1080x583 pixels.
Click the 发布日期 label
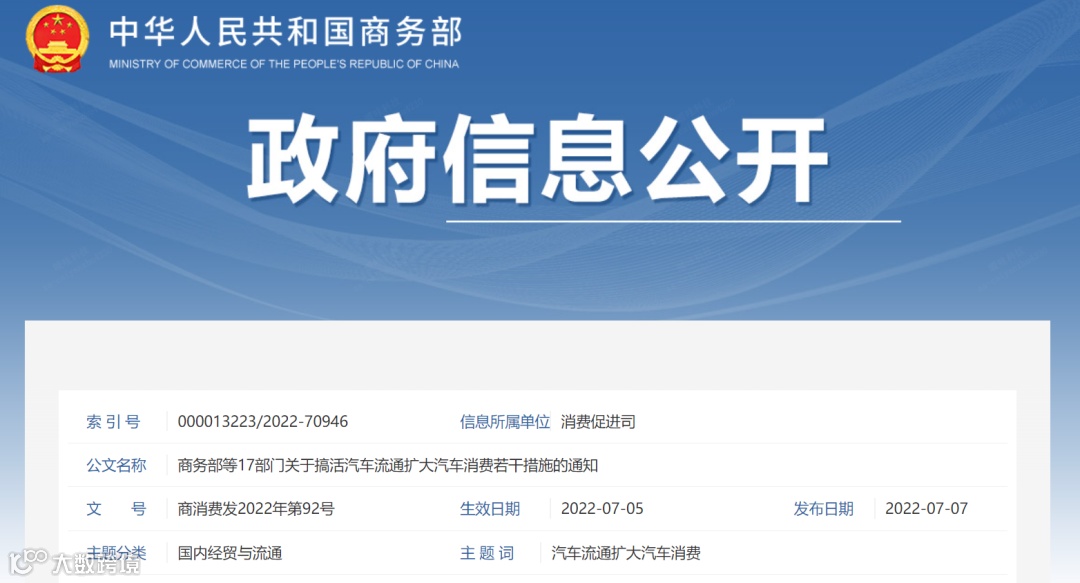[x=823, y=509]
